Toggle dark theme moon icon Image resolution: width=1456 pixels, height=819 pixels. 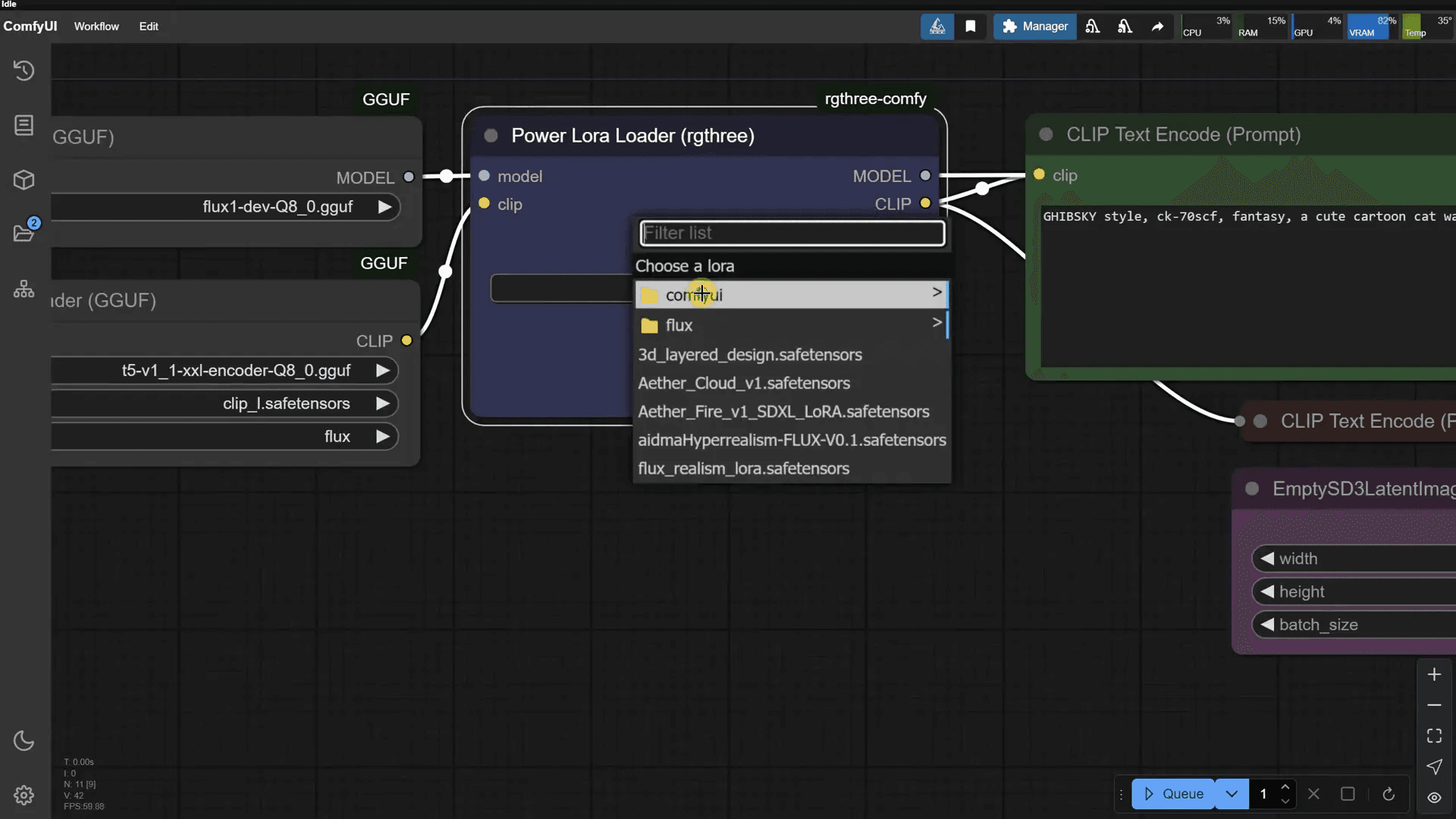pyautogui.click(x=24, y=740)
